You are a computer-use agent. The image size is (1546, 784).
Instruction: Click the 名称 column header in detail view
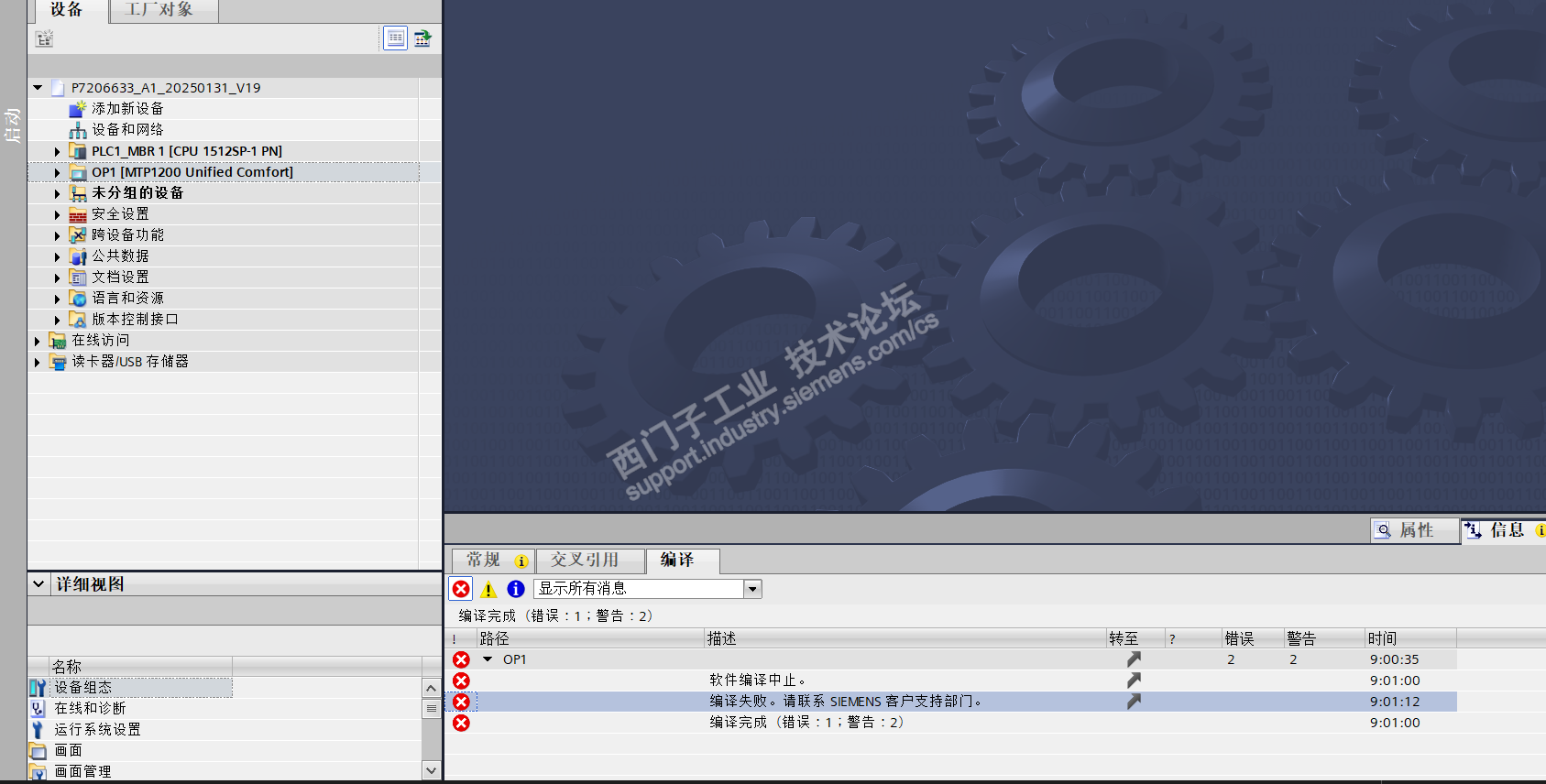click(140, 666)
